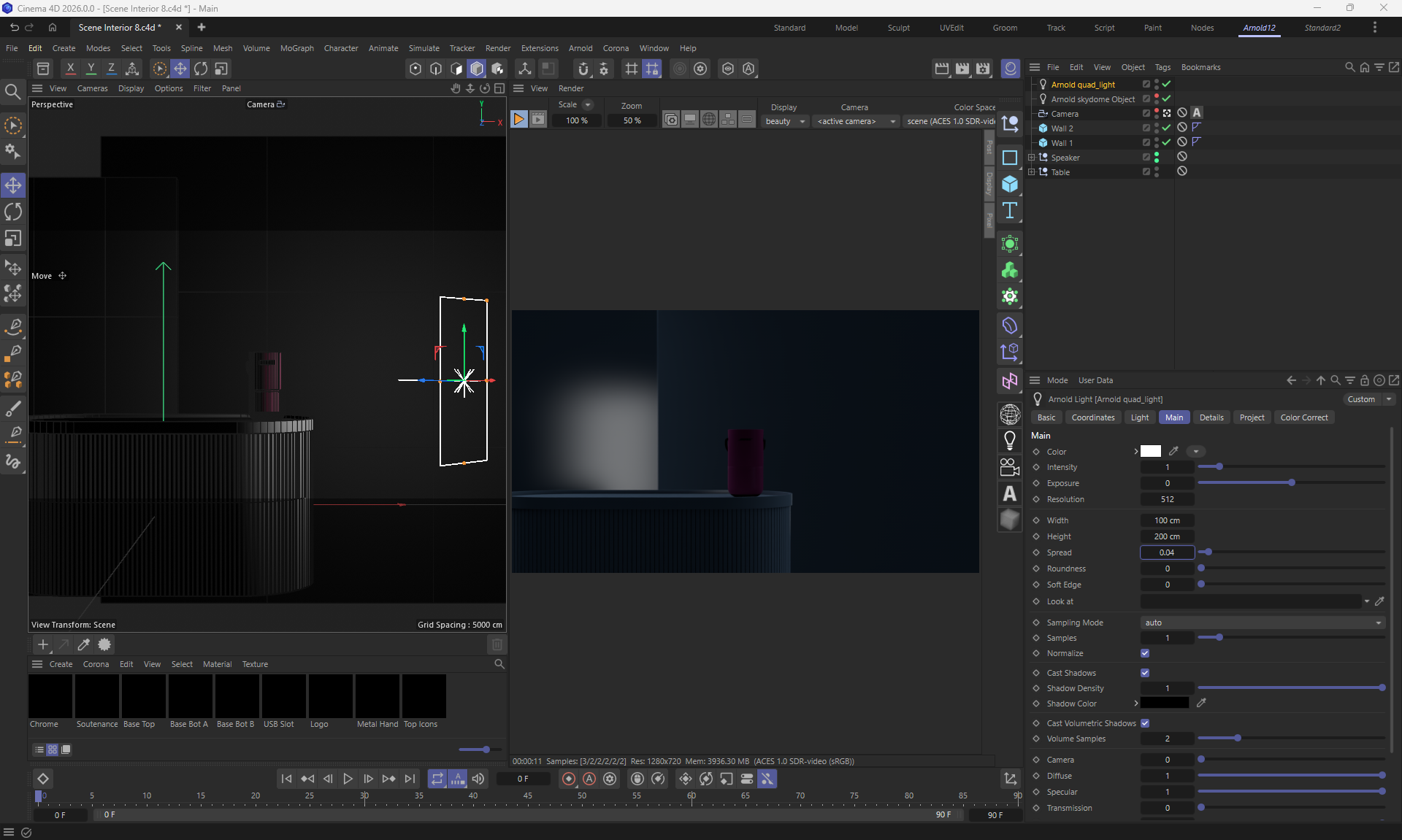Open the MoGraph menu

pos(296,48)
